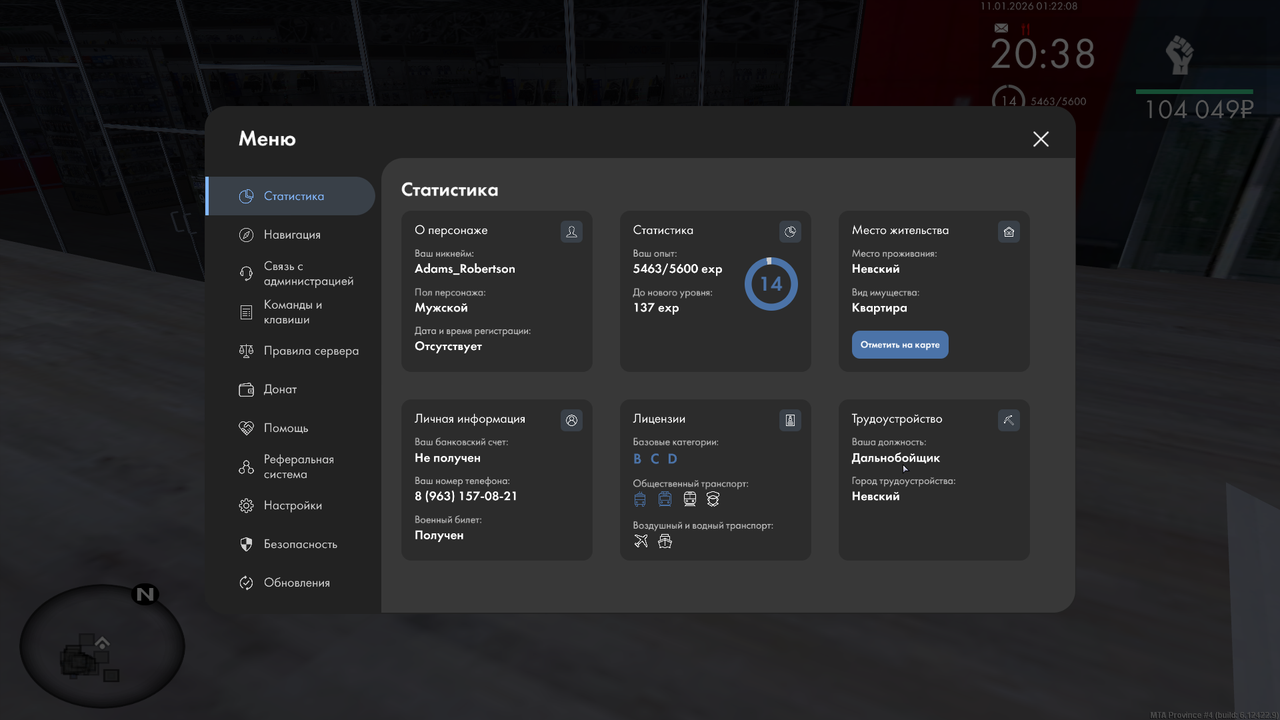
Task: Click the compass icon beside Навигация
Action: tap(246, 235)
